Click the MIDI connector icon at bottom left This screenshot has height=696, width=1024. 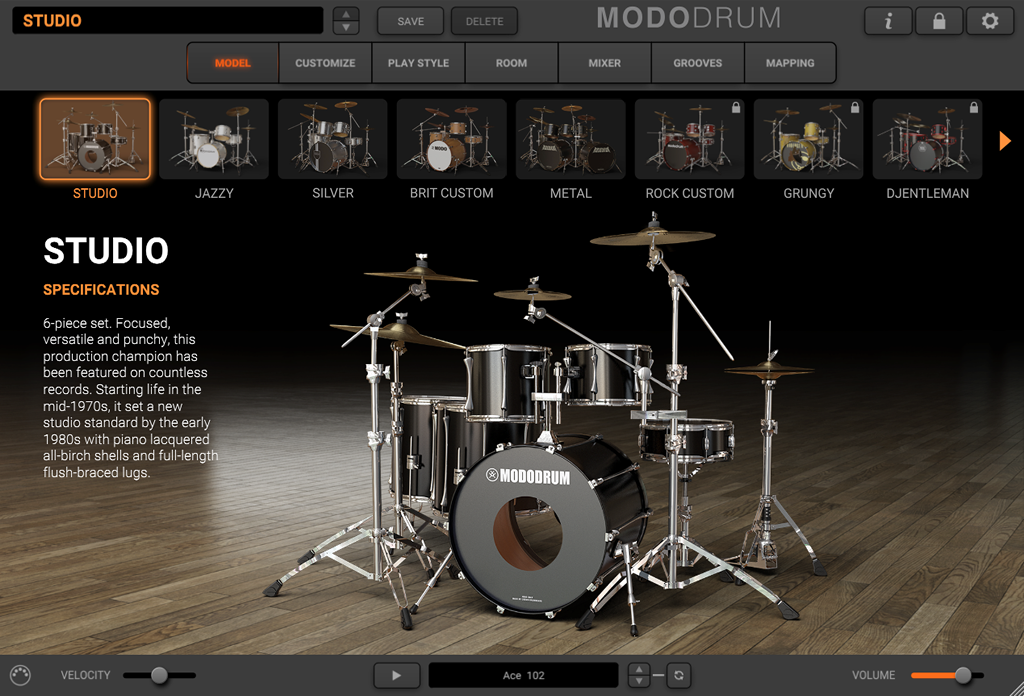coord(20,675)
